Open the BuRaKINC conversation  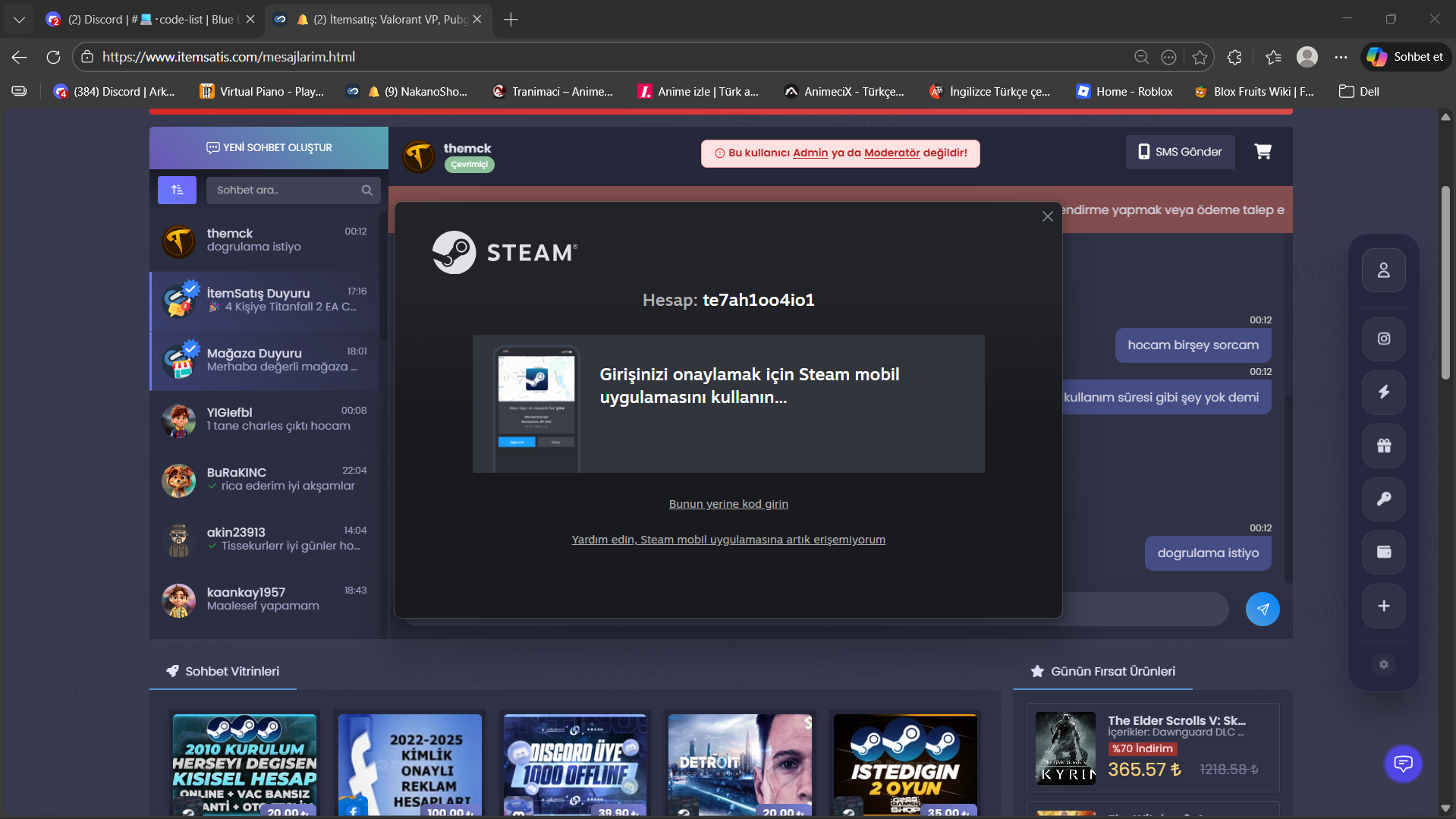pos(264,480)
